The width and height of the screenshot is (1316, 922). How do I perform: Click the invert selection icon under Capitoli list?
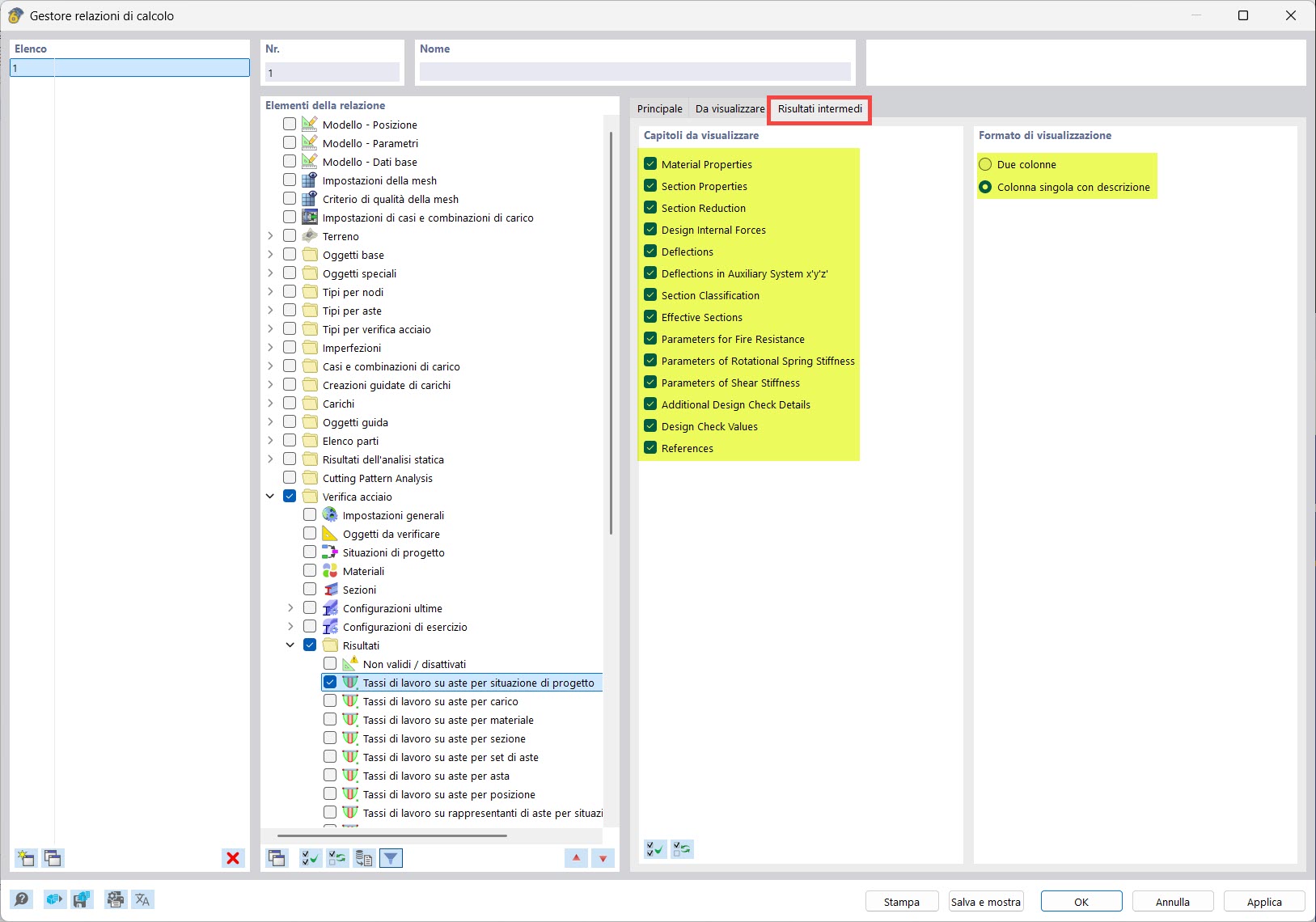coord(683,849)
